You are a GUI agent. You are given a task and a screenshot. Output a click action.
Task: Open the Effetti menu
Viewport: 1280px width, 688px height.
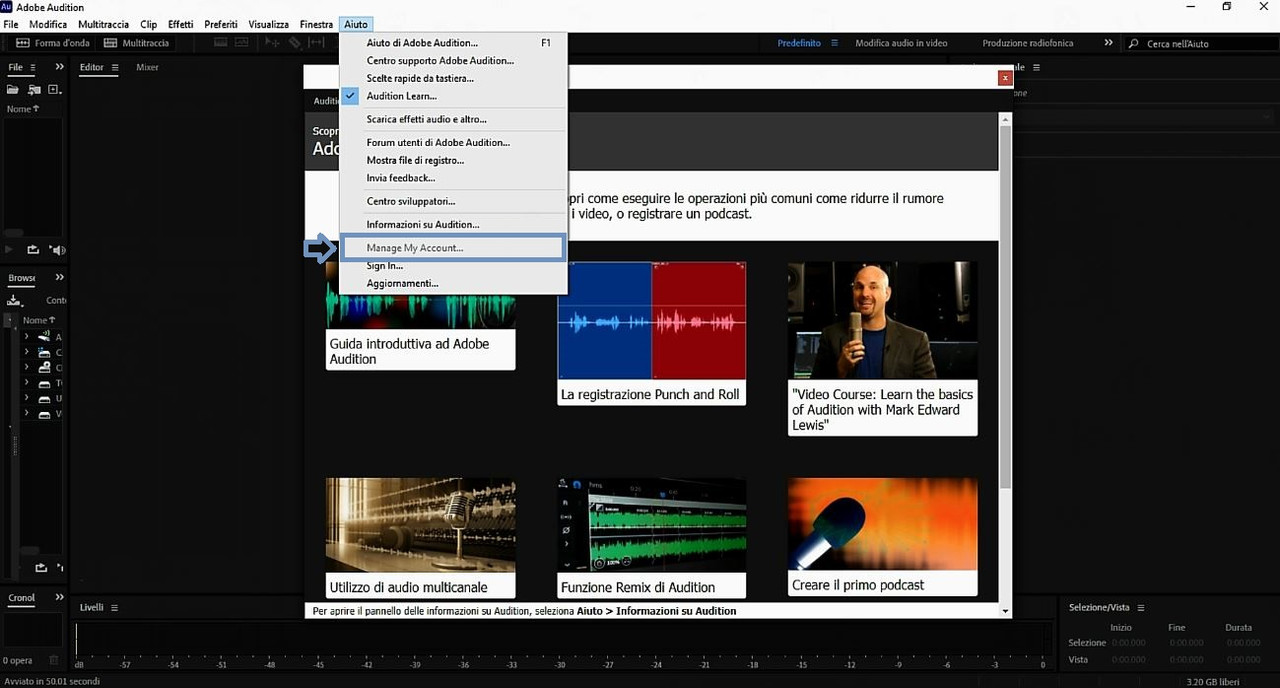(181, 24)
